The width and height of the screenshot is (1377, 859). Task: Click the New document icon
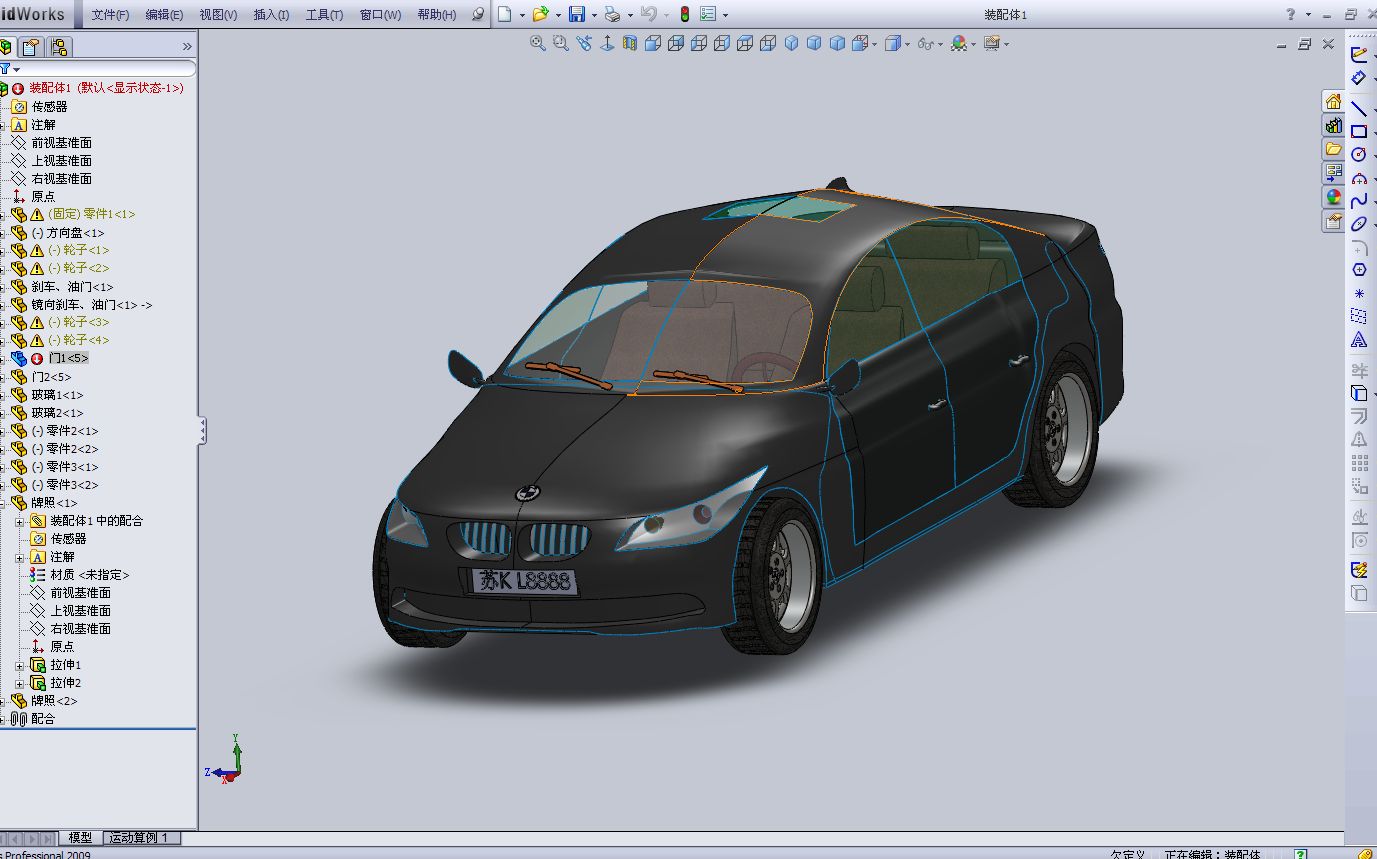[505, 14]
